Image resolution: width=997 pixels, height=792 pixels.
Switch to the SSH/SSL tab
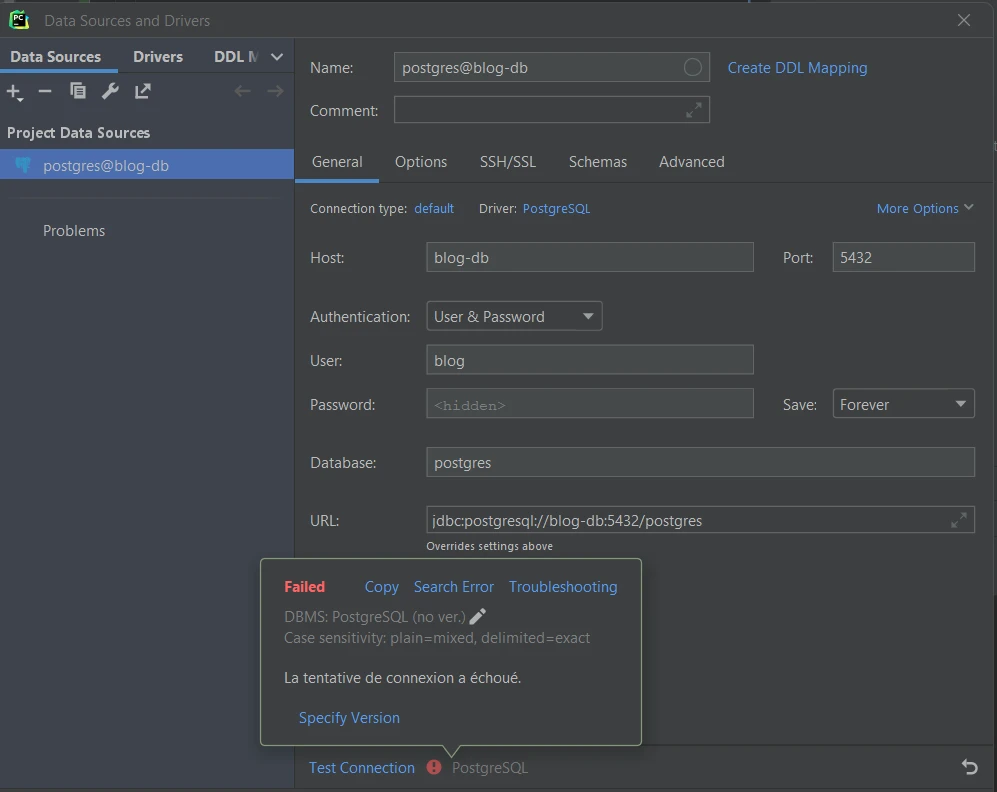coord(507,162)
